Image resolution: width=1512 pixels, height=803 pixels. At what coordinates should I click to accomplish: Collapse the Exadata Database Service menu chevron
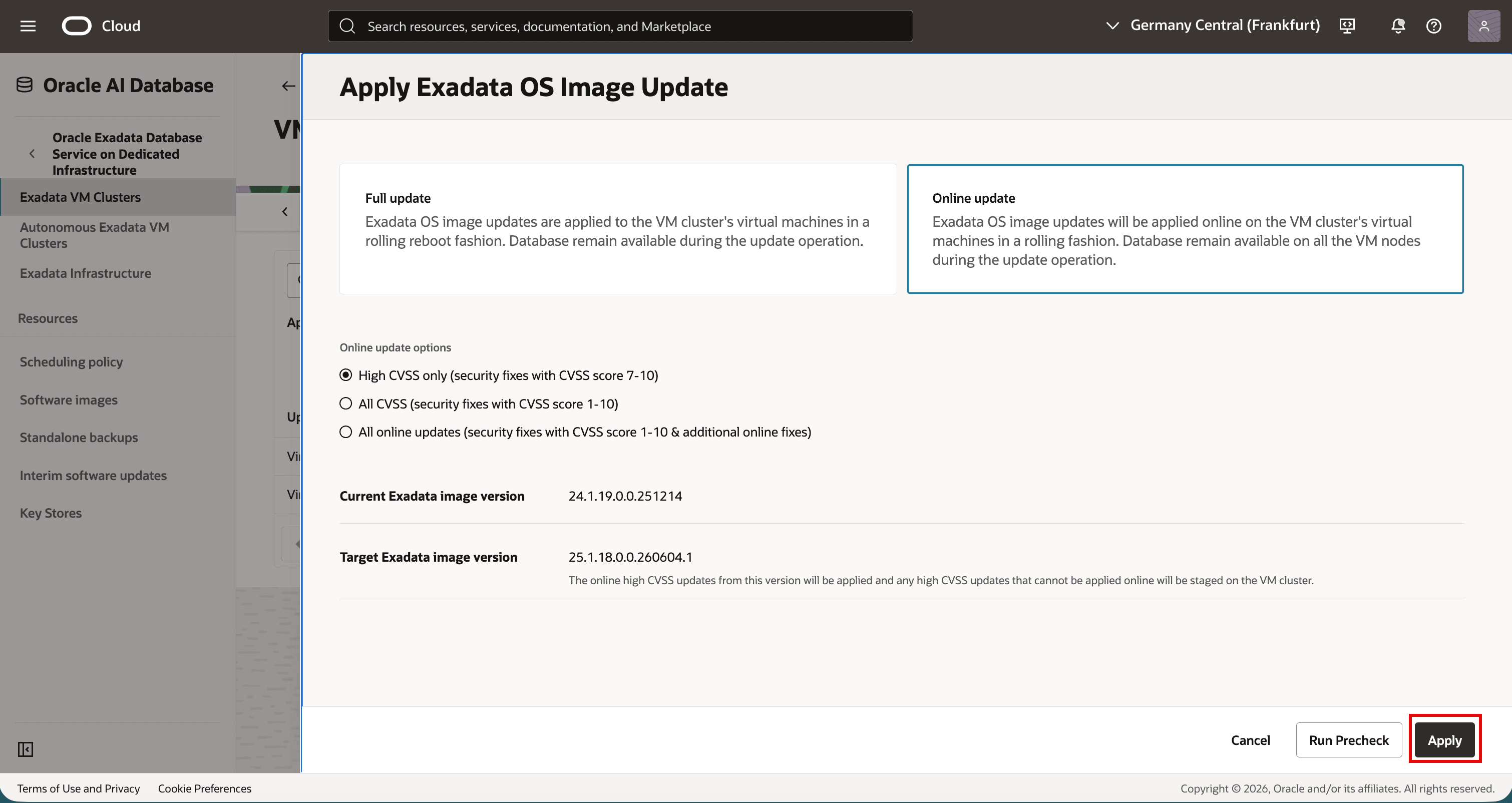(32, 154)
